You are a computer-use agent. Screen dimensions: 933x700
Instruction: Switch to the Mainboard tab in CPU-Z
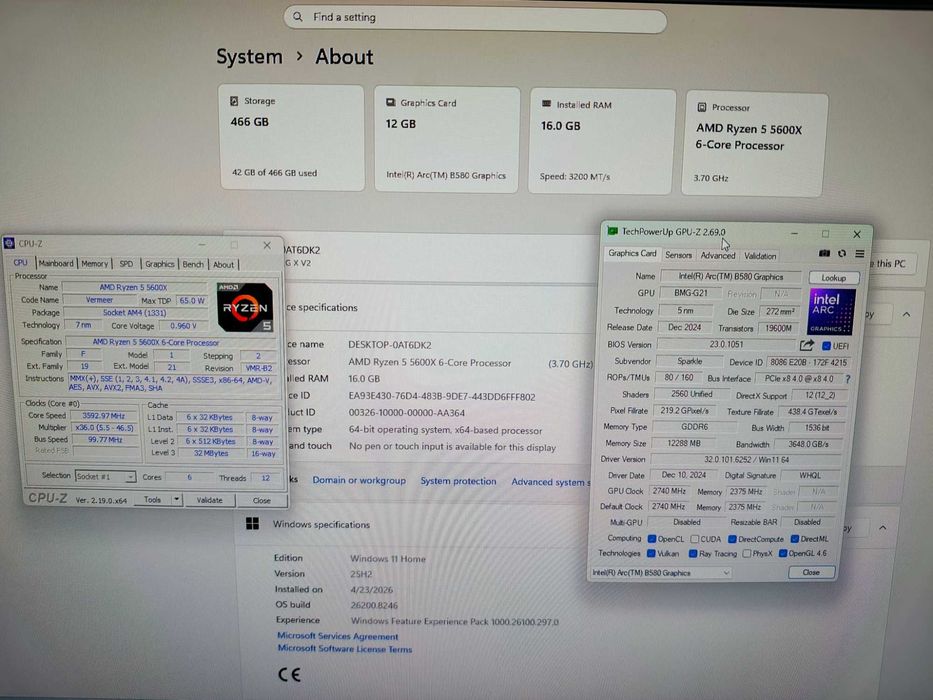[56, 263]
